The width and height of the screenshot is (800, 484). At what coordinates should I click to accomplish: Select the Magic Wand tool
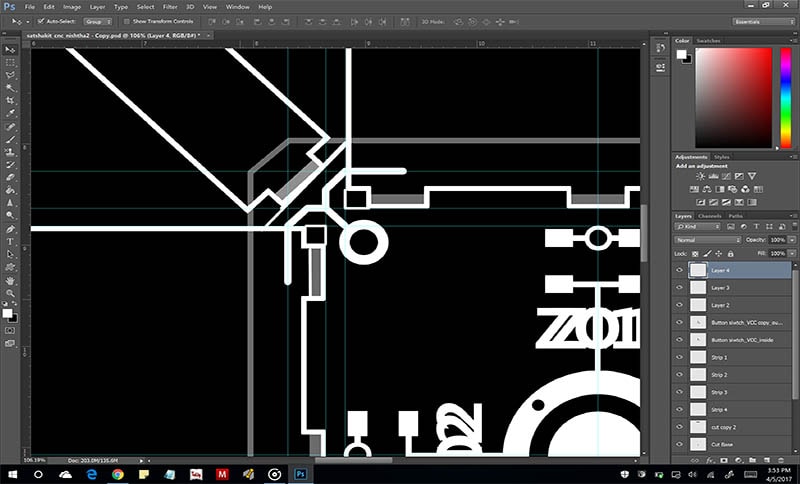point(10,88)
